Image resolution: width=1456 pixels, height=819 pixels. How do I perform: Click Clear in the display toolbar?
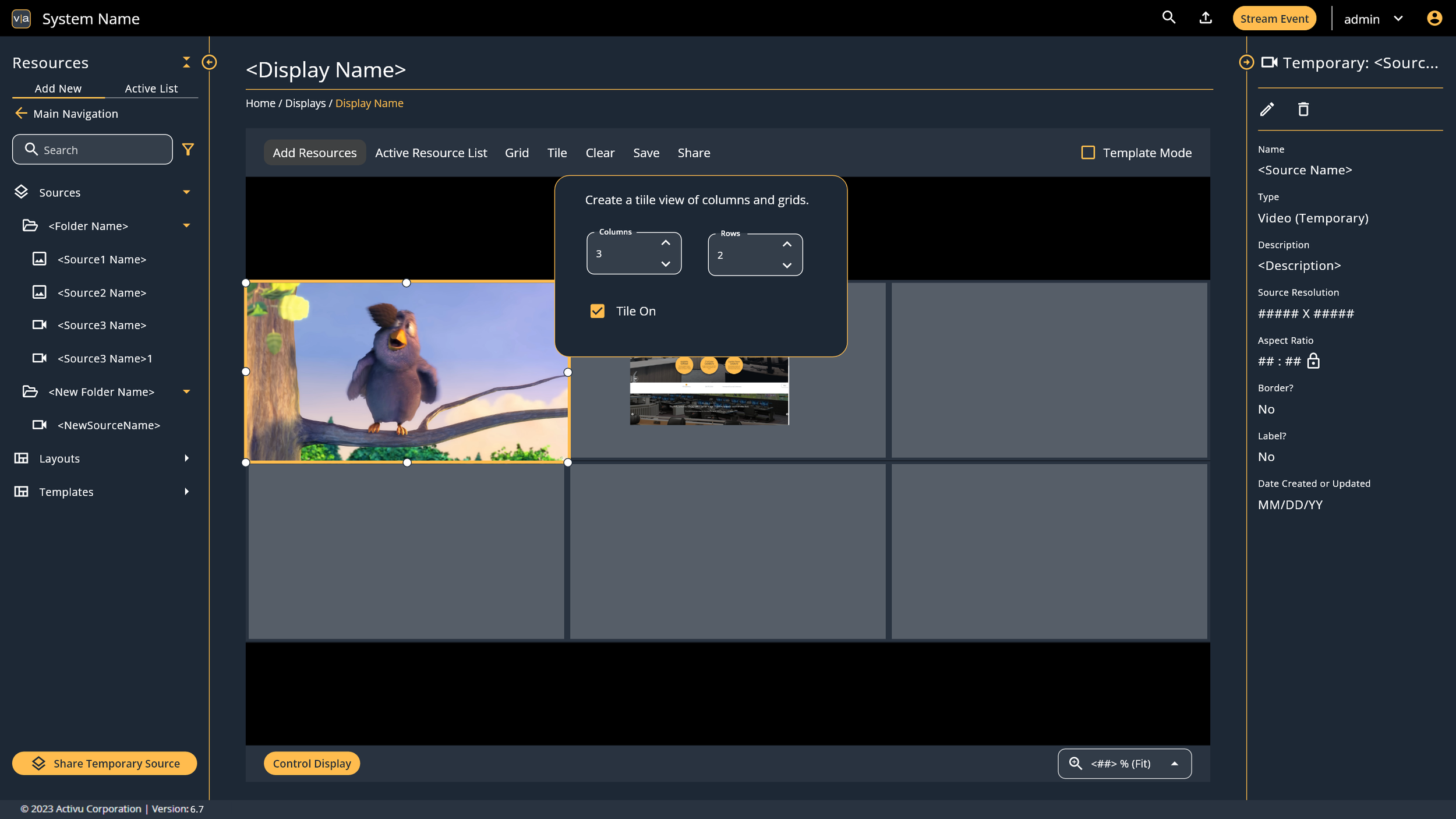(600, 153)
